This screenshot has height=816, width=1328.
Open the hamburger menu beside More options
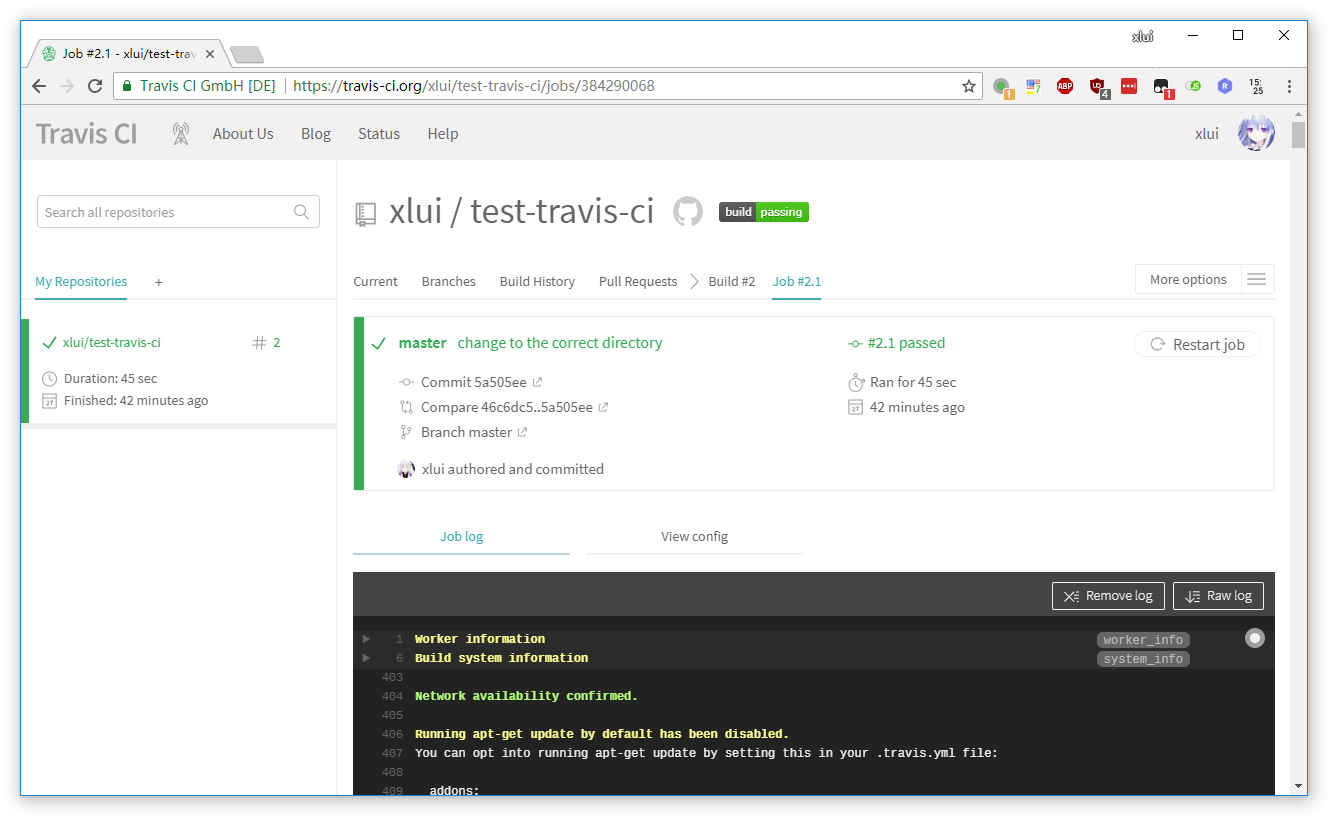coord(1257,279)
